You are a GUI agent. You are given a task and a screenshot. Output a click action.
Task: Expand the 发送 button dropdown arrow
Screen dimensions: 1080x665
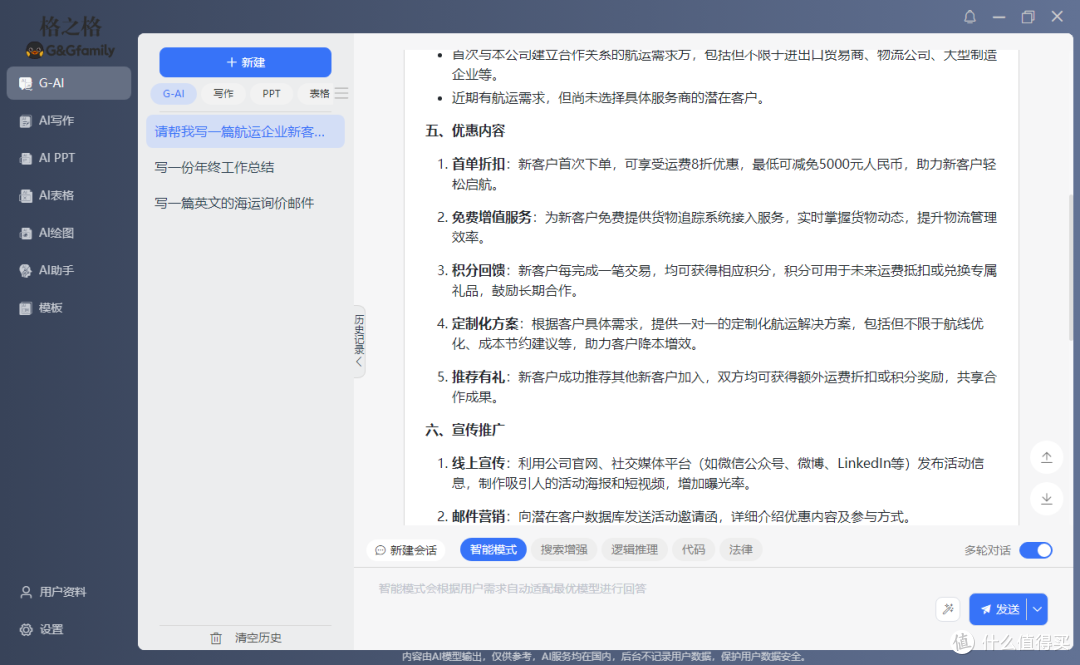pos(1037,609)
